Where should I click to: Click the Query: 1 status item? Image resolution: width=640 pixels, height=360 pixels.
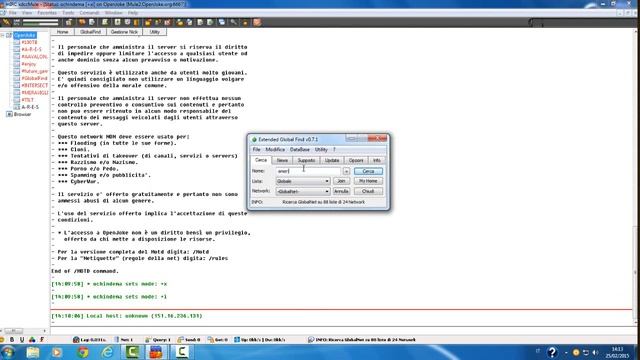tap(158, 340)
